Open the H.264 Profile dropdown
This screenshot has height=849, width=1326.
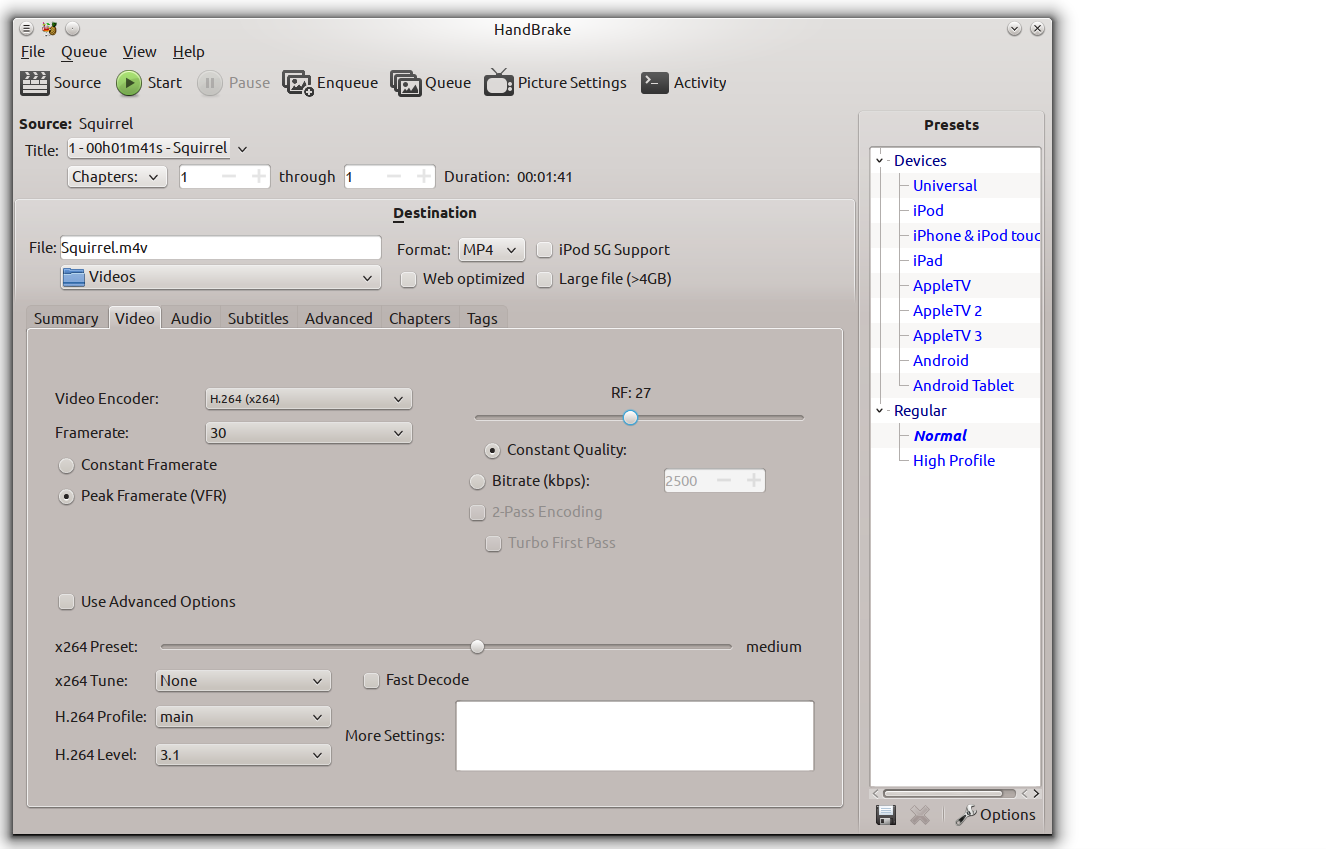coord(243,717)
